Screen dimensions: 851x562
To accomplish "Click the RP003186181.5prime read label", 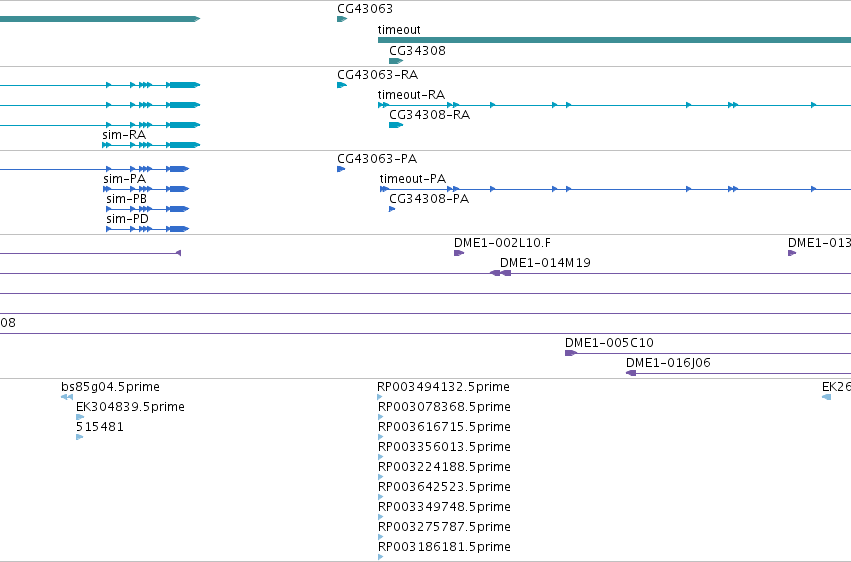I will click(x=444, y=548).
